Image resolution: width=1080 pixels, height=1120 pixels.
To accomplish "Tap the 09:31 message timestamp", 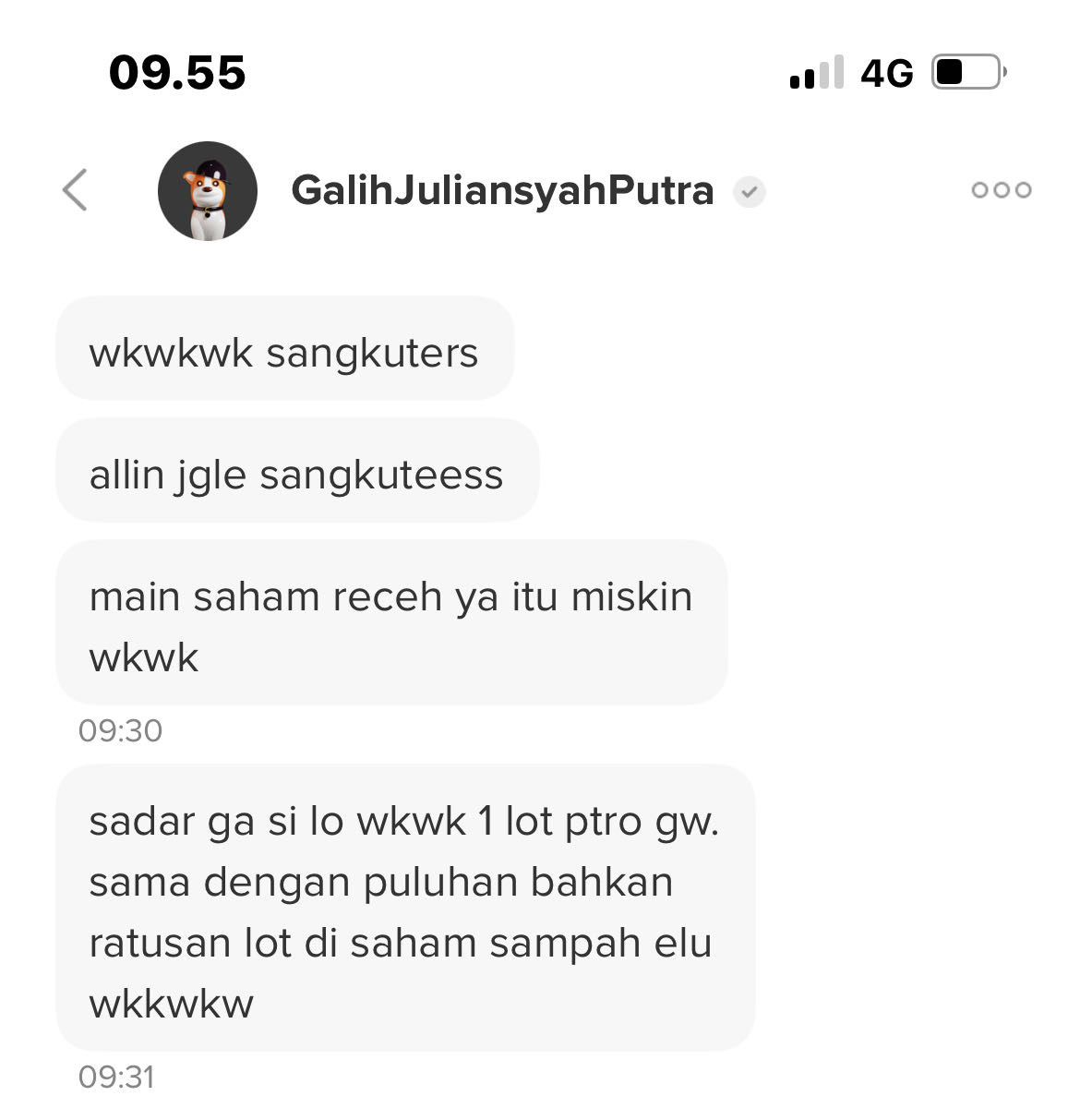I will (x=116, y=1078).
